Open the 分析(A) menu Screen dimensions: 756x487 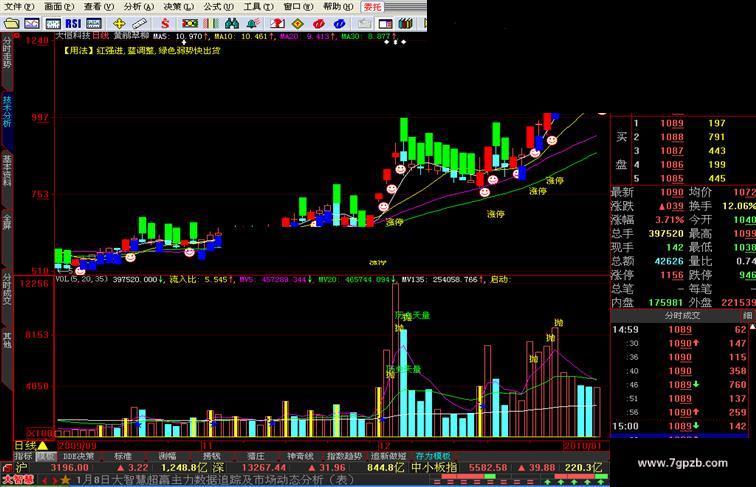tap(138, 7)
